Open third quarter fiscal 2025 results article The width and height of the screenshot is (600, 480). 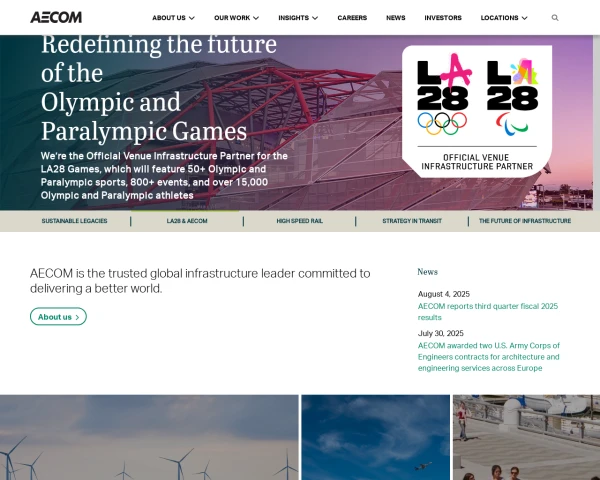pyautogui.click(x=488, y=312)
